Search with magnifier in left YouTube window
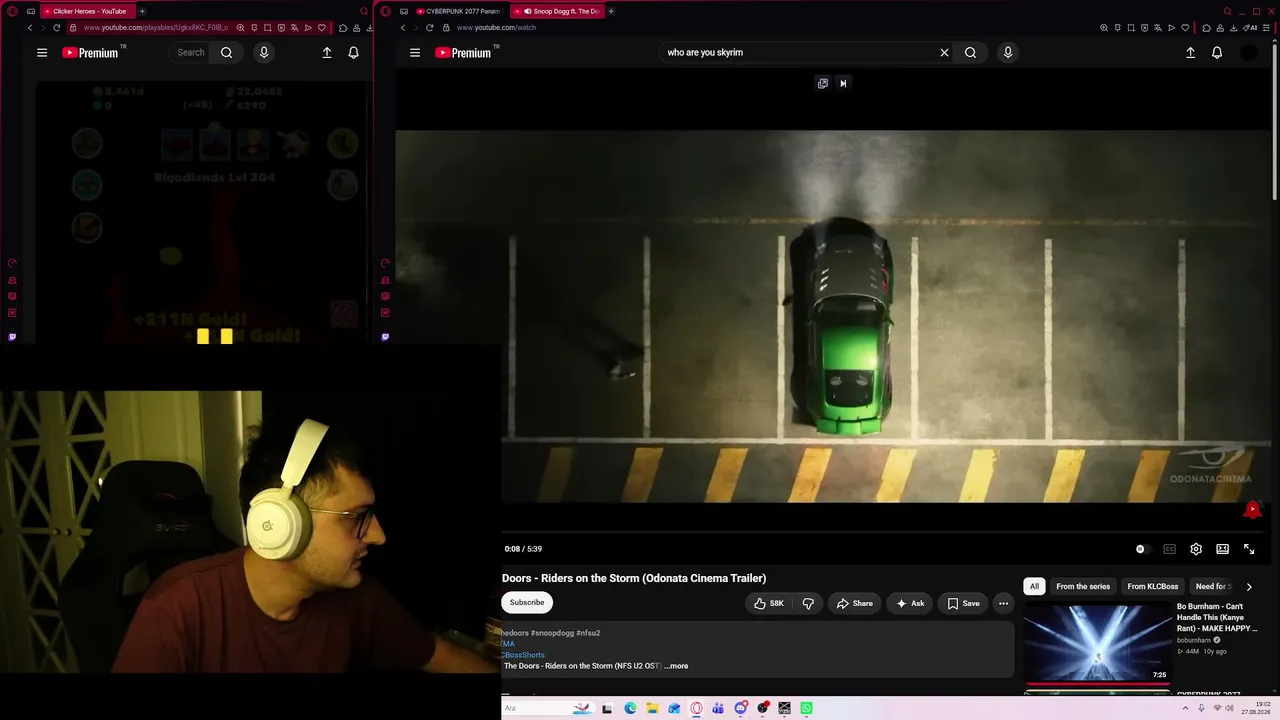This screenshot has width=1280, height=720. pyautogui.click(x=227, y=53)
